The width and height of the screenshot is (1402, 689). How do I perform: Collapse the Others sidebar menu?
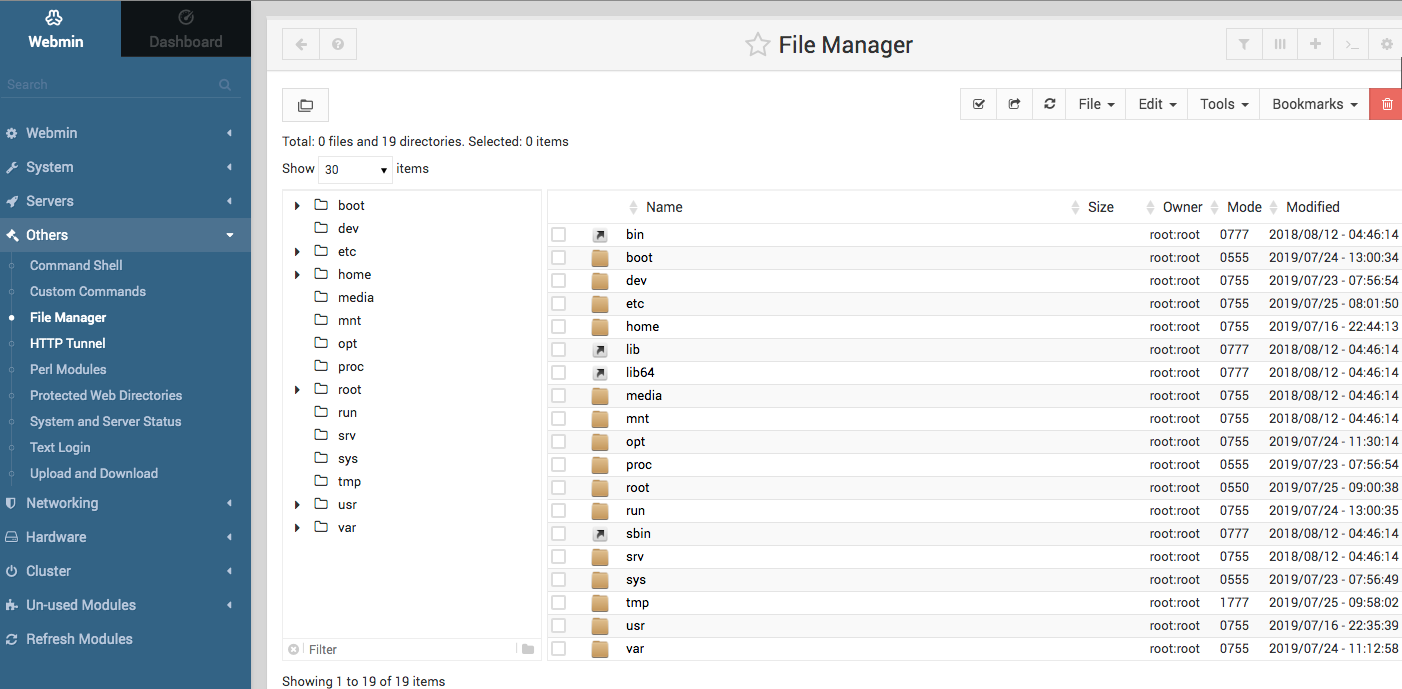[x=125, y=235]
